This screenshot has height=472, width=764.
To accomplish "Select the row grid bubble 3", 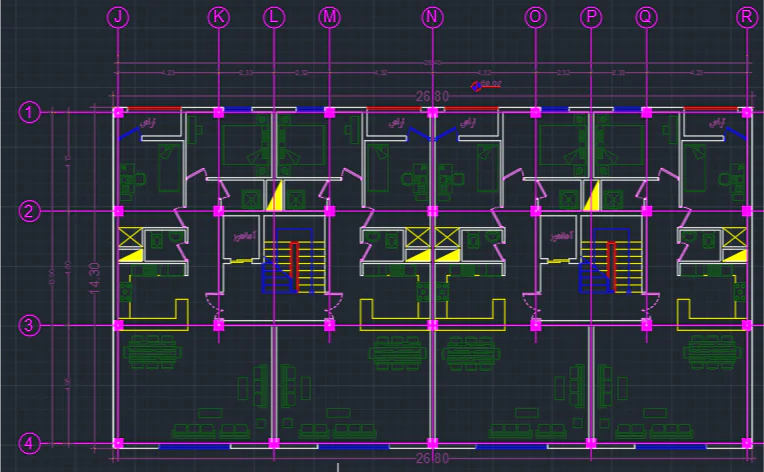I will pyautogui.click(x=30, y=325).
